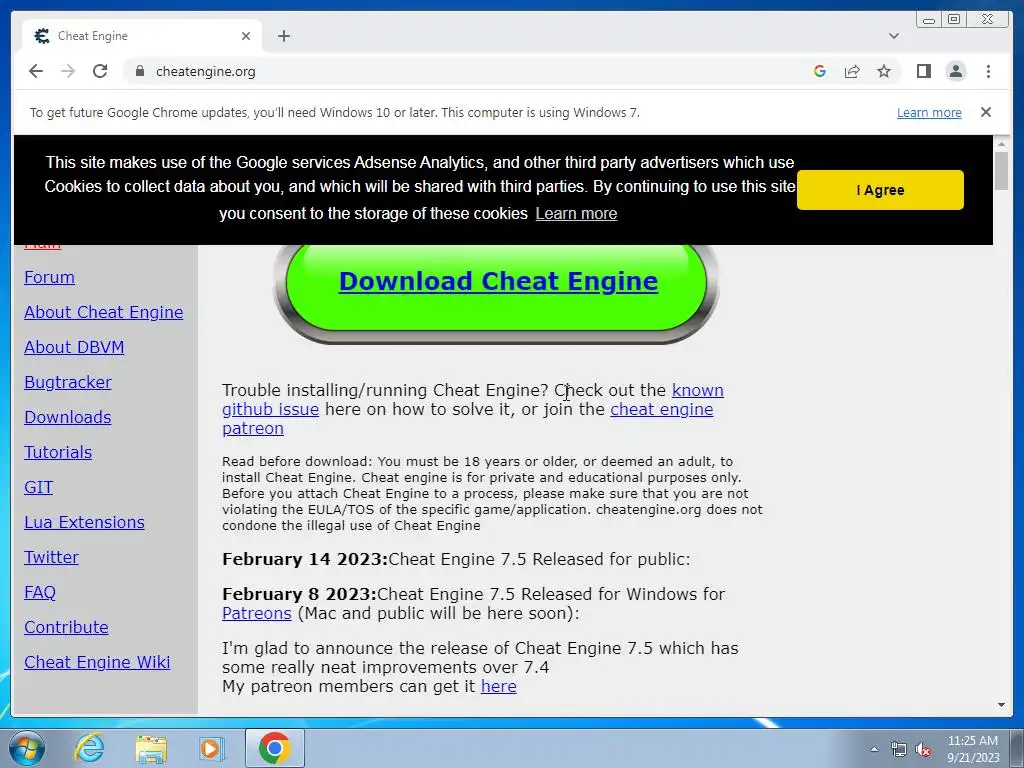Click the Chrome taskbar button
The width and height of the screenshot is (1024, 768).
pyautogui.click(x=275, y=748)
